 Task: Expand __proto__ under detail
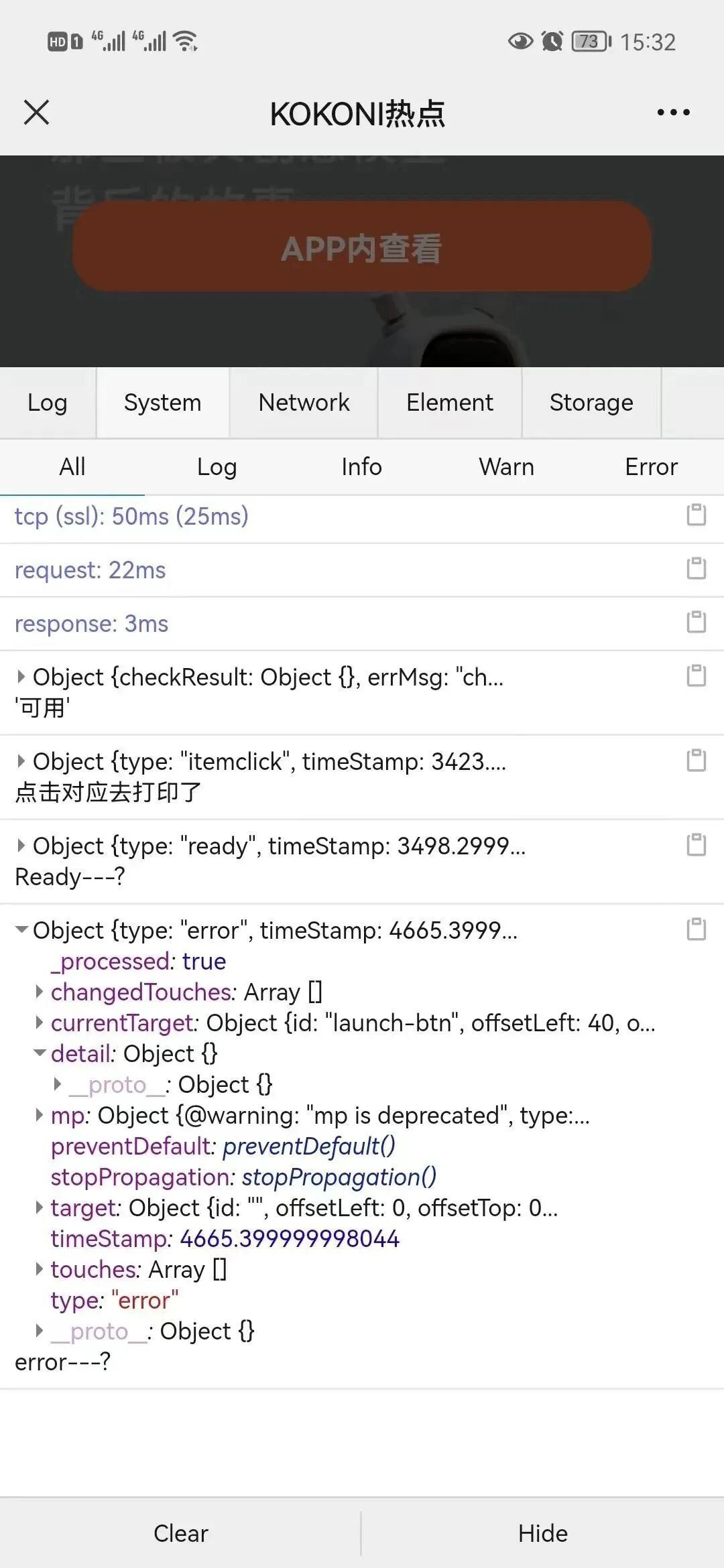pyautogui.click(x=58, y=1084)
